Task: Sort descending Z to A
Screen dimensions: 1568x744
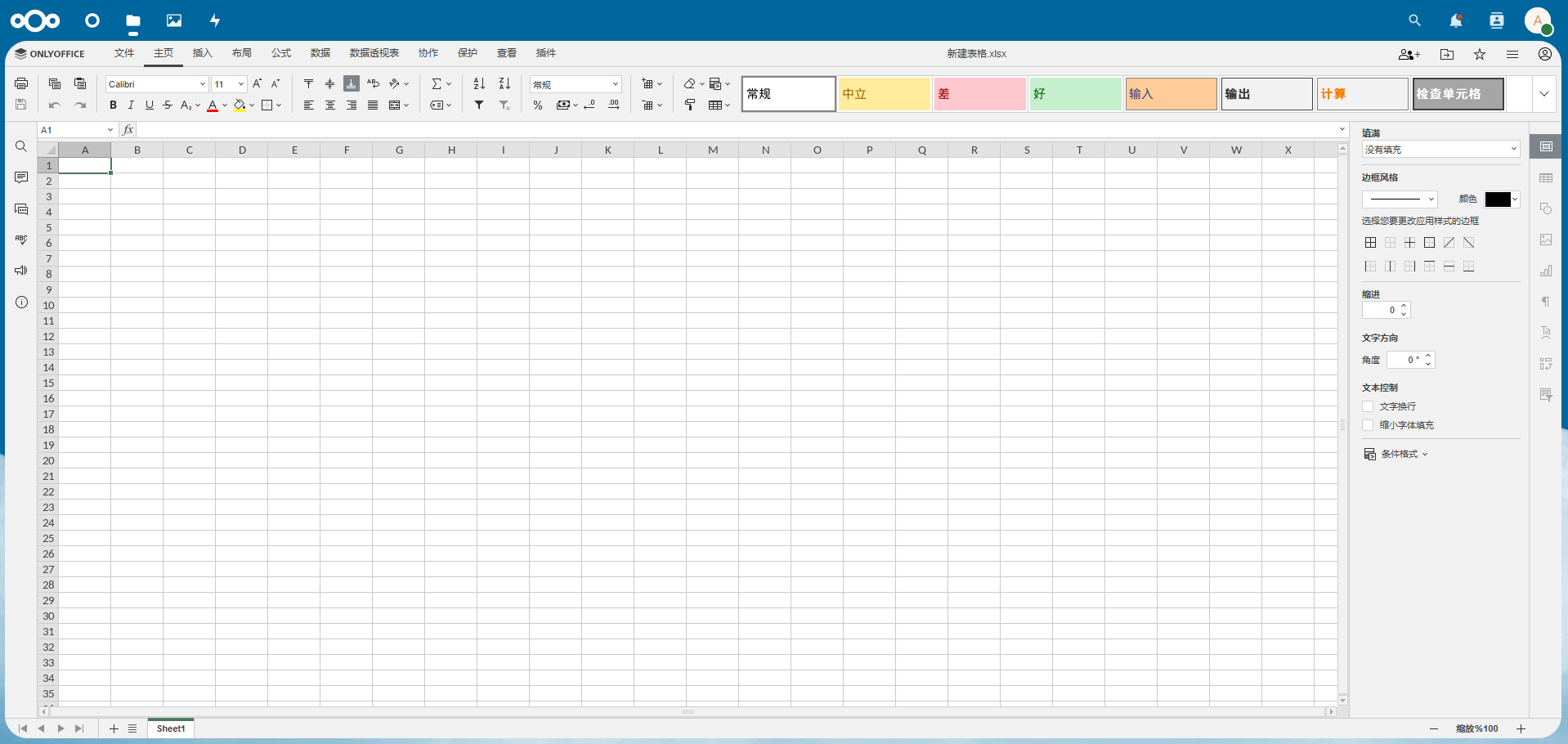Action: click(504, 83)
